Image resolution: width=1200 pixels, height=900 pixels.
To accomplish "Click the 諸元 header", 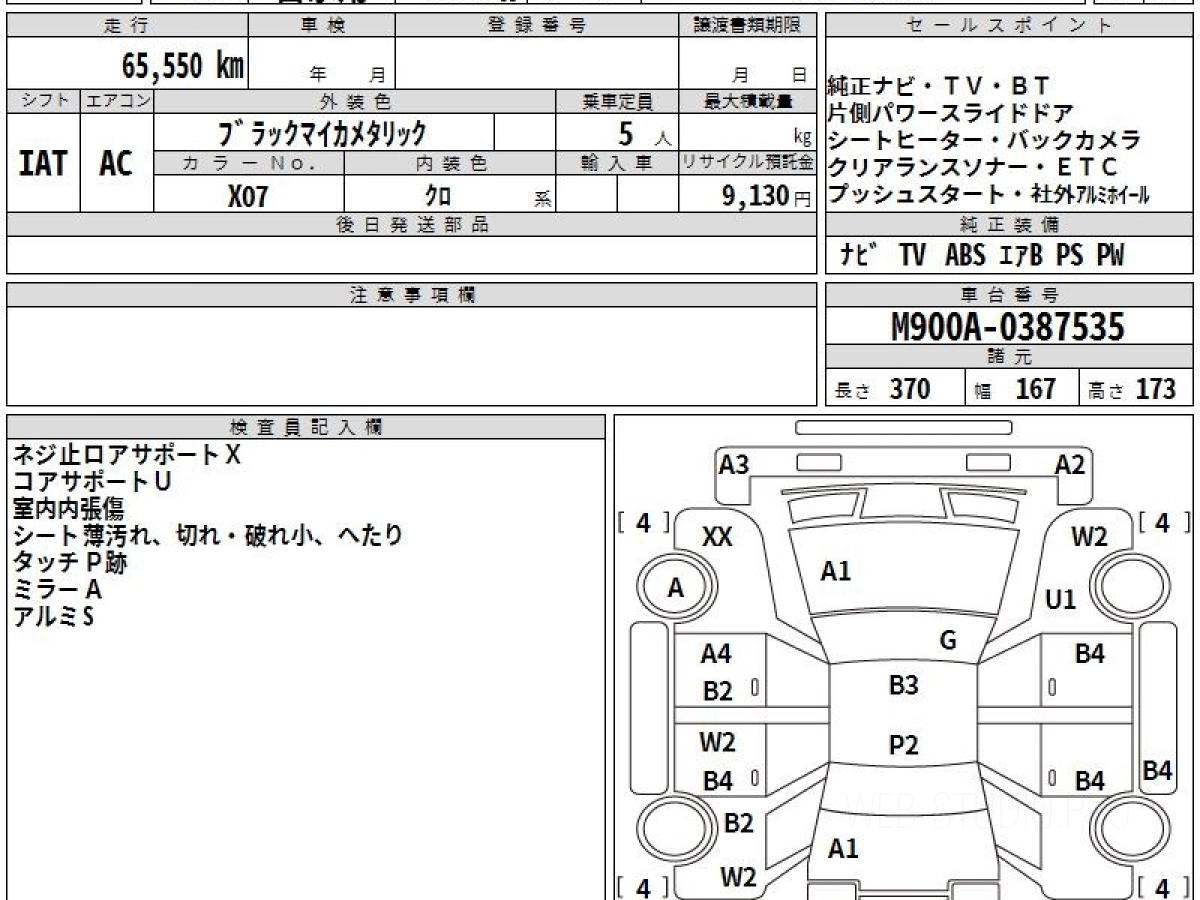I will 1009,357.
